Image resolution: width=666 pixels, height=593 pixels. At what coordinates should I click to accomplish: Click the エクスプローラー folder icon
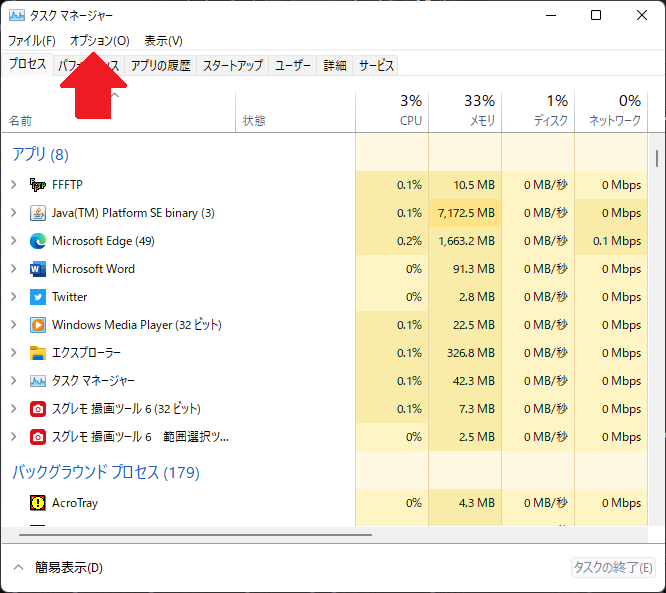[38, 353]
